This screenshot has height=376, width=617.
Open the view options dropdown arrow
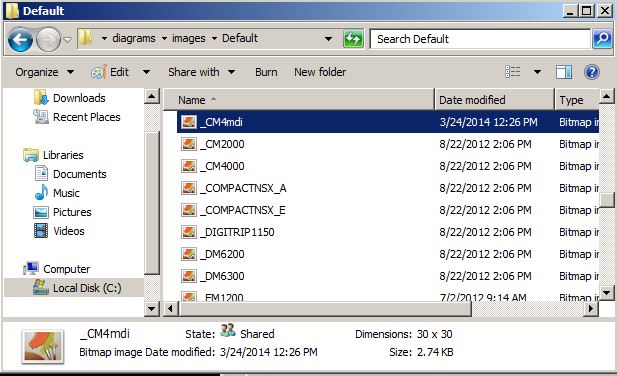click(x=537, y=72)
